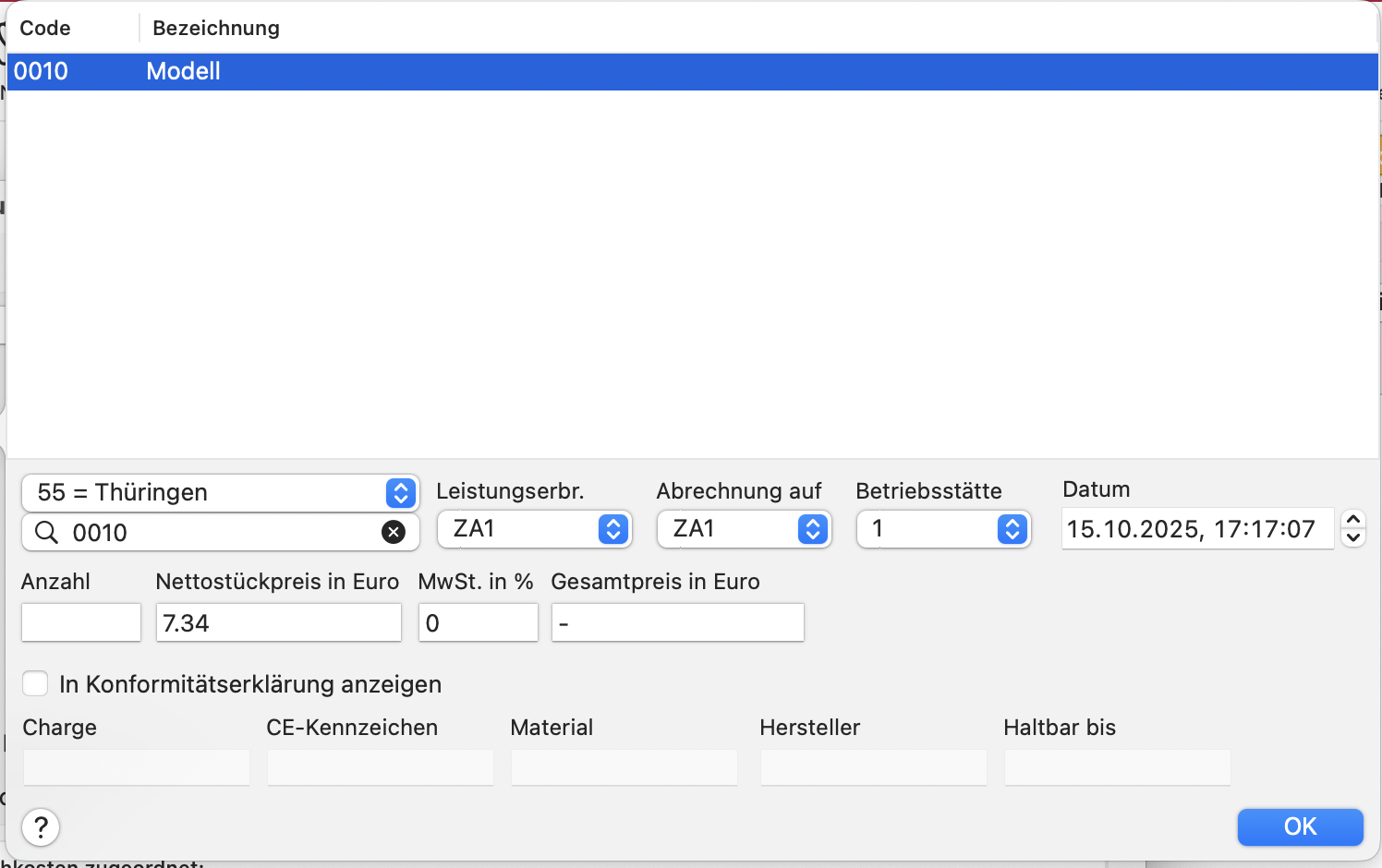Focus the search field containing 0010
The height and width of the screenshot is (868, 1382).
[x=220, y=533]
